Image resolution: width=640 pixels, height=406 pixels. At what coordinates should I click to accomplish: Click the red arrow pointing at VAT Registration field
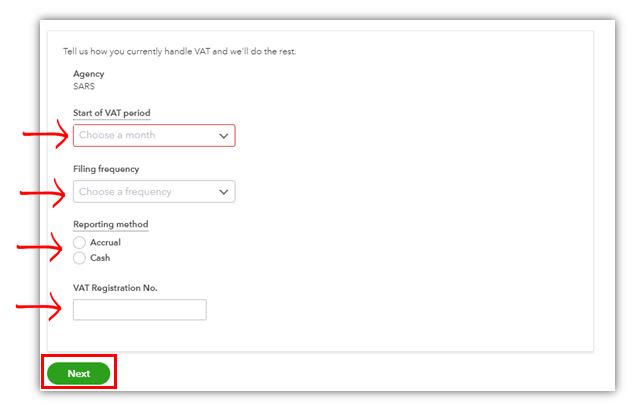coord(38,306)
